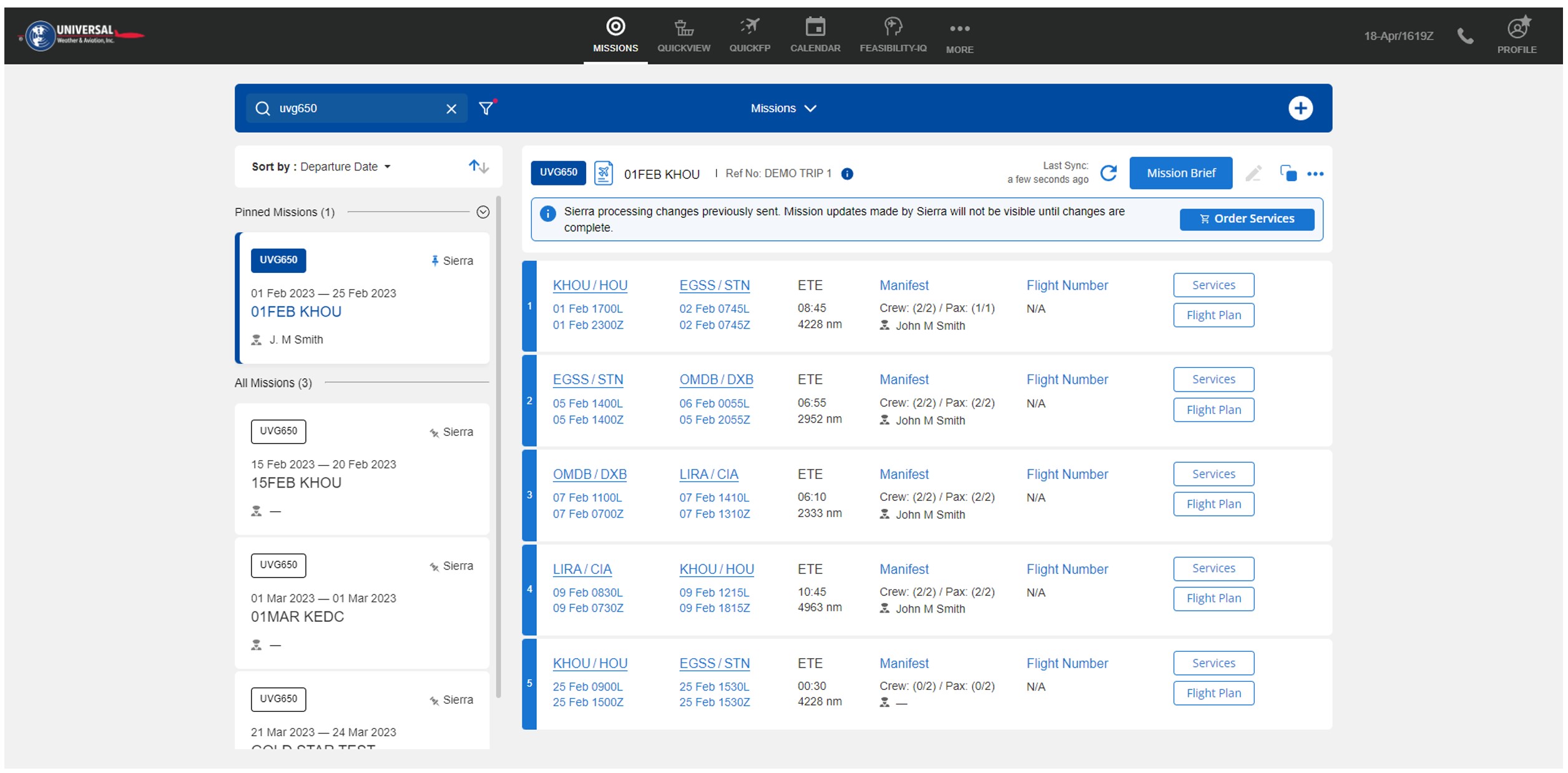Click the uvg650 search input field
Image resolution: width=1568 pixels, height=773 pixels.
pyautogui.click(x=357, y=109)
